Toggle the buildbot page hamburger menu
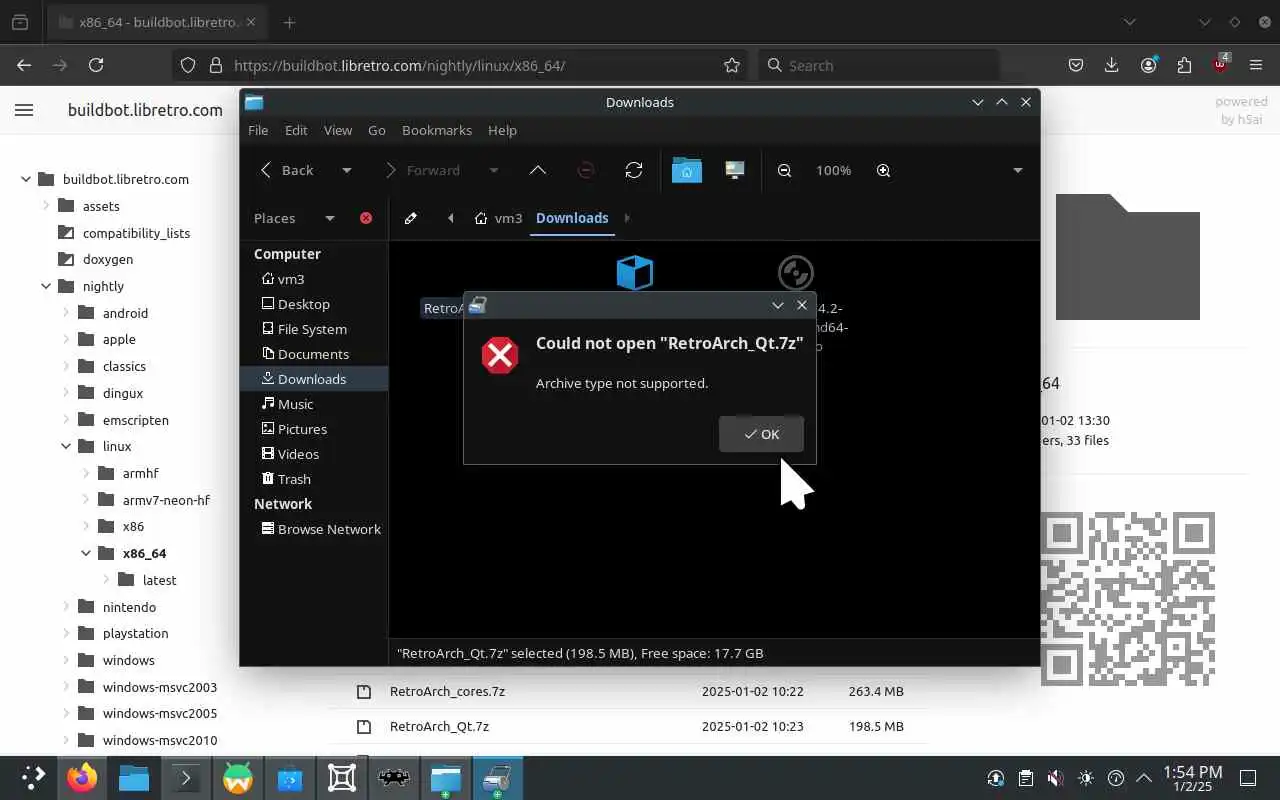The height and width of the screenshot is (800, 1280). tap(24, 110)
